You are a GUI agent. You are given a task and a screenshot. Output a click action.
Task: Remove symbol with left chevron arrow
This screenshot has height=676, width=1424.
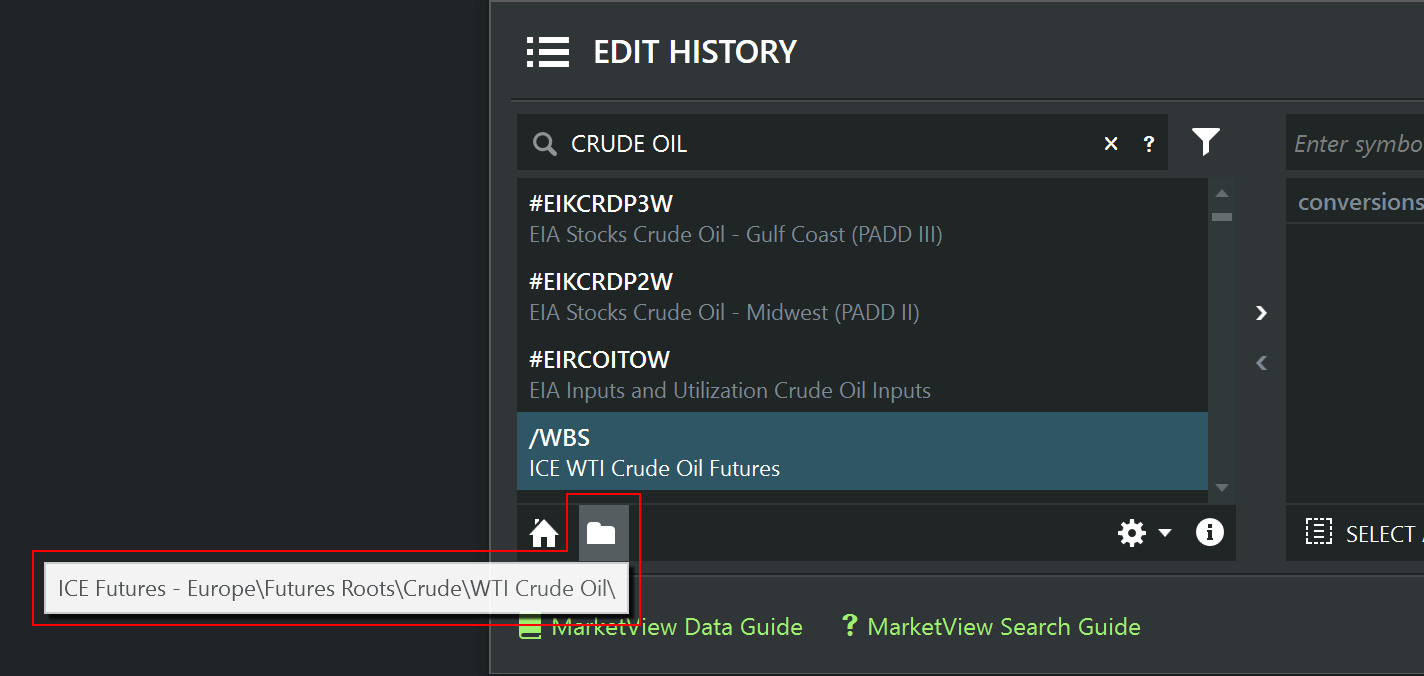click(x=1261, y=363)
